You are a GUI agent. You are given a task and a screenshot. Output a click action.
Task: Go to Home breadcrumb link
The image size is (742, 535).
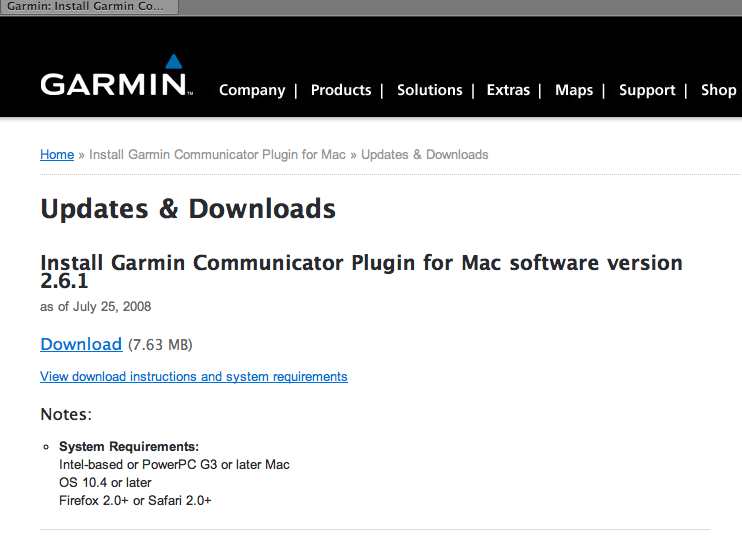(57, 154)
